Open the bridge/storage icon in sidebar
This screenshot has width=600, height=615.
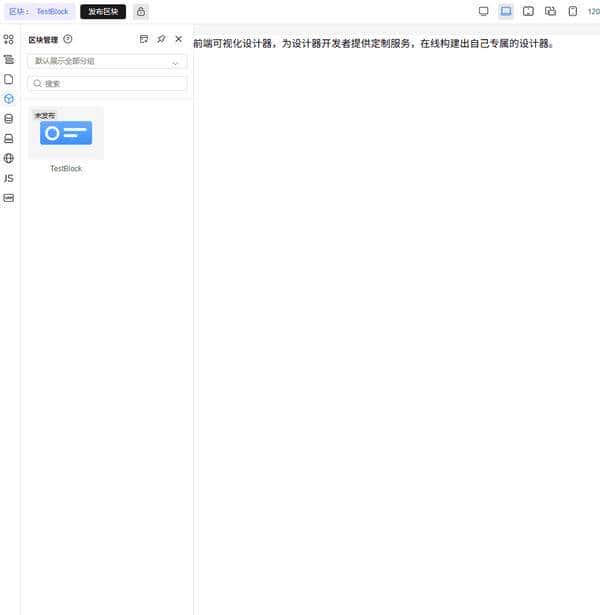point(9,138)
